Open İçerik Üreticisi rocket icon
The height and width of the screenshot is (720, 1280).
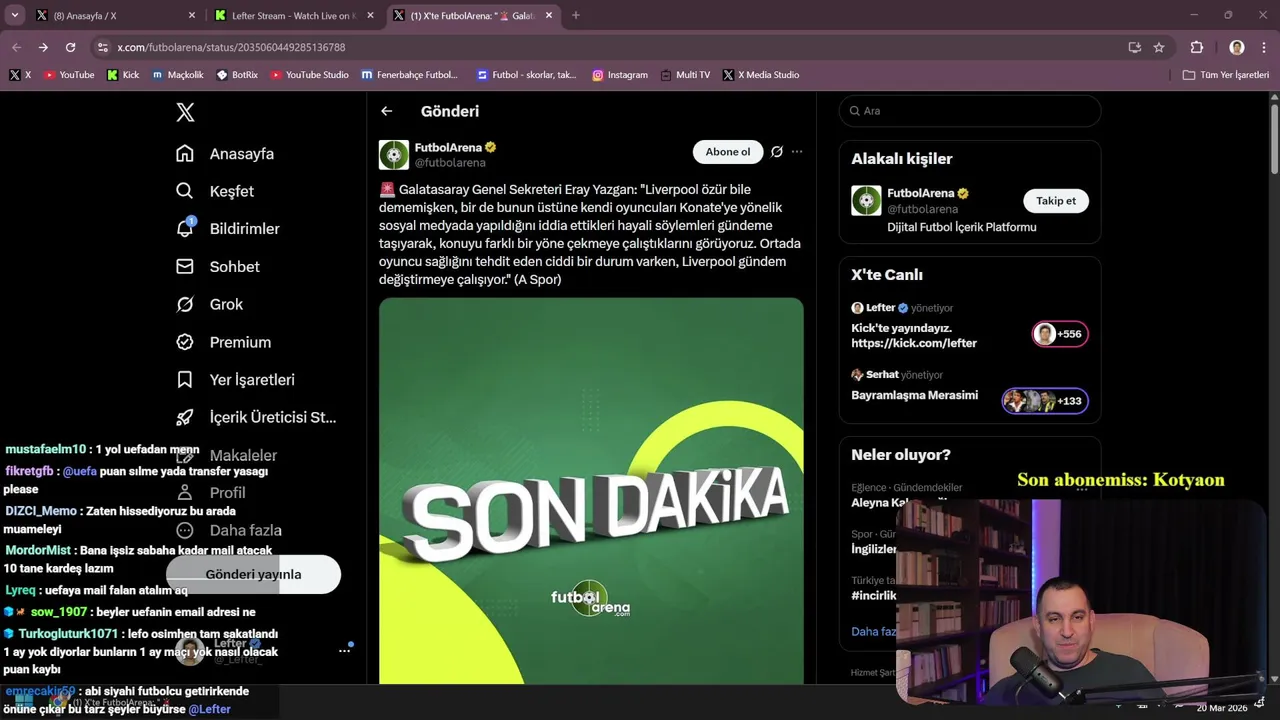tap(185, 417)
